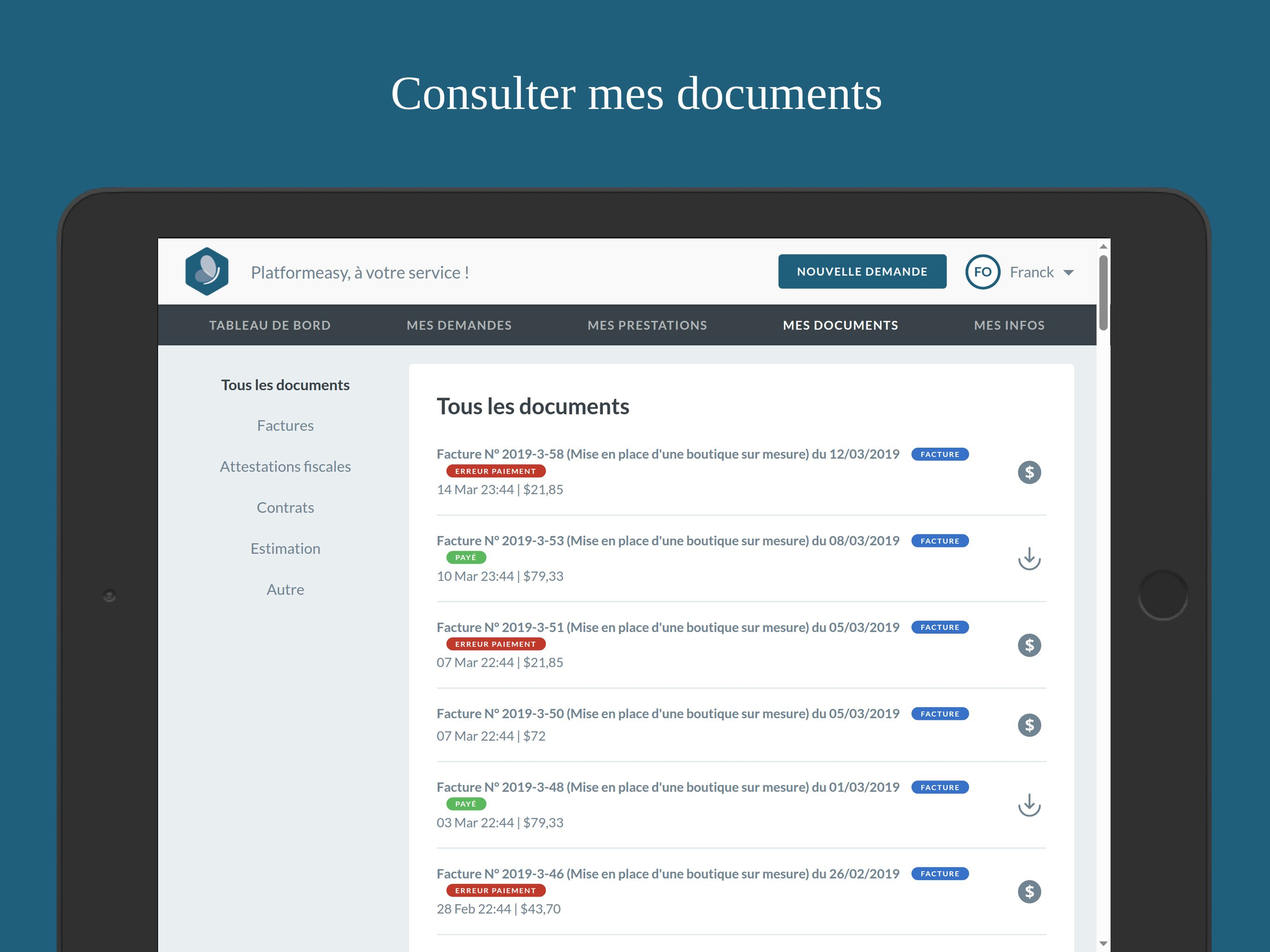The width and height of the screenshot is (1270, 952).
Task: Click Erreur paiement badge on invoice 2019-3-51
Action: point(496,644)
